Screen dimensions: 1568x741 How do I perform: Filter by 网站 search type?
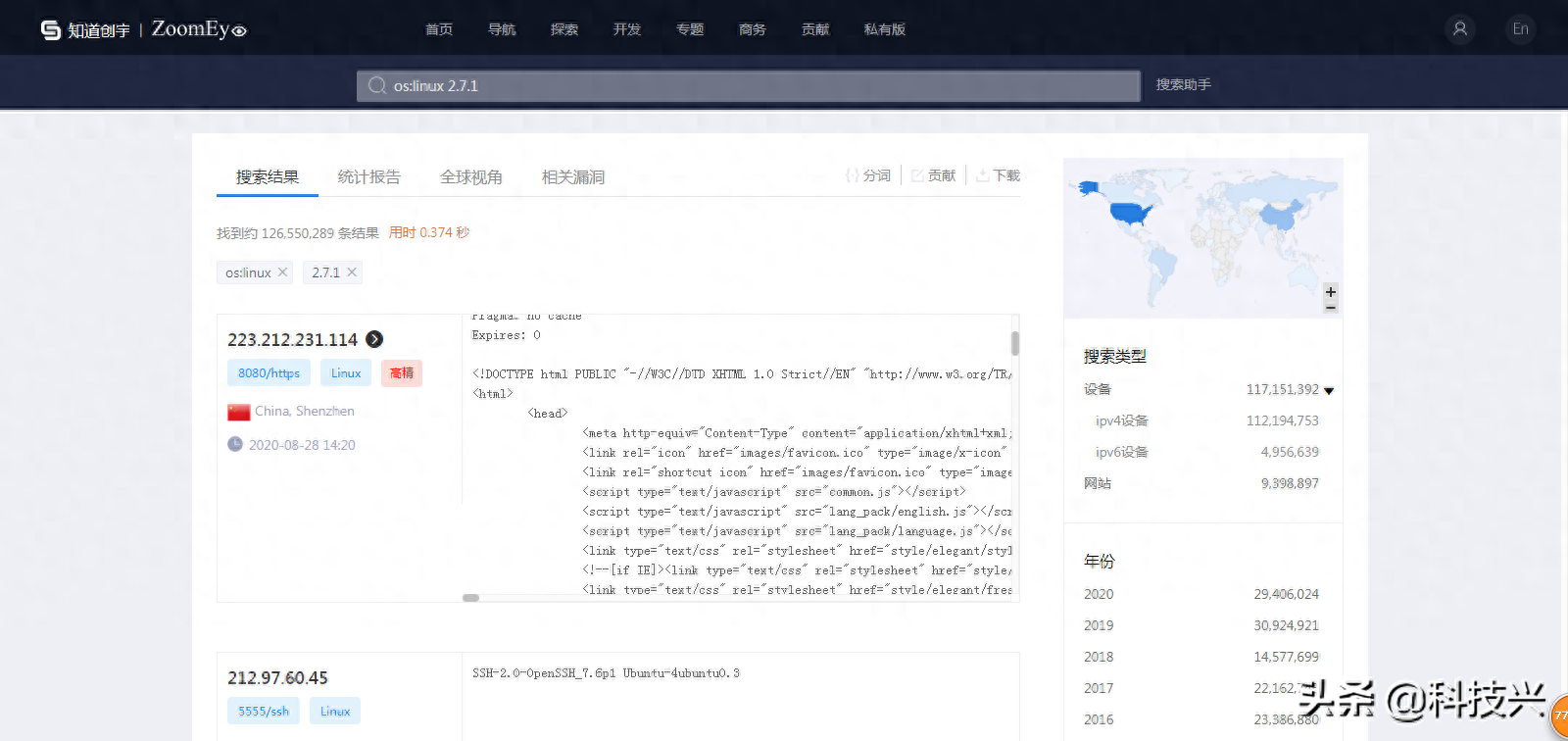(x=1098, y=484)
